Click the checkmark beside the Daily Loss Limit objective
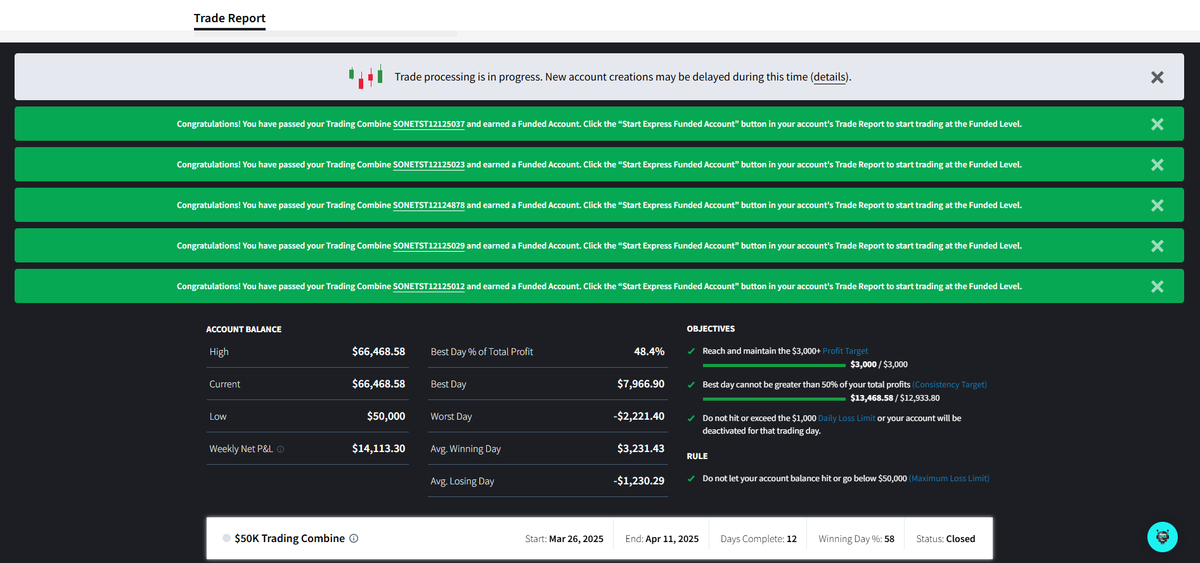Image resolution: width=1200 pixels, height=563 pixels. click(691, 418)
